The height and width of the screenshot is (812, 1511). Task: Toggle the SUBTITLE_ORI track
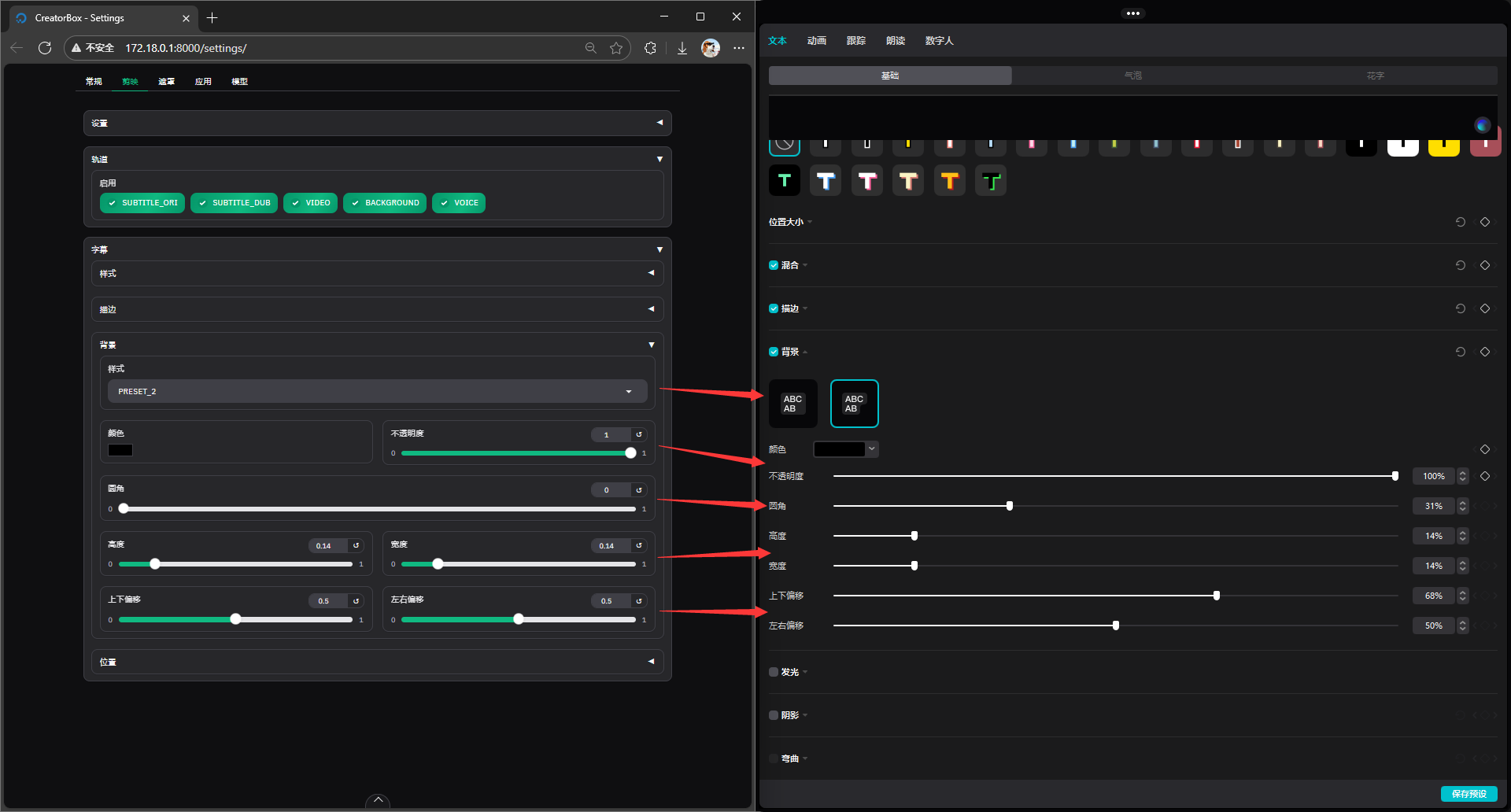point(142,203)
